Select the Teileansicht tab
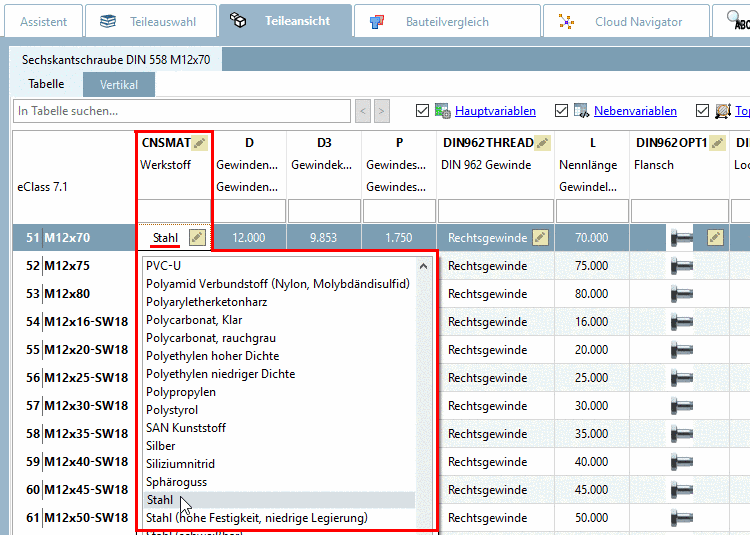Screen dimensions: 750x535 point(286,21)
